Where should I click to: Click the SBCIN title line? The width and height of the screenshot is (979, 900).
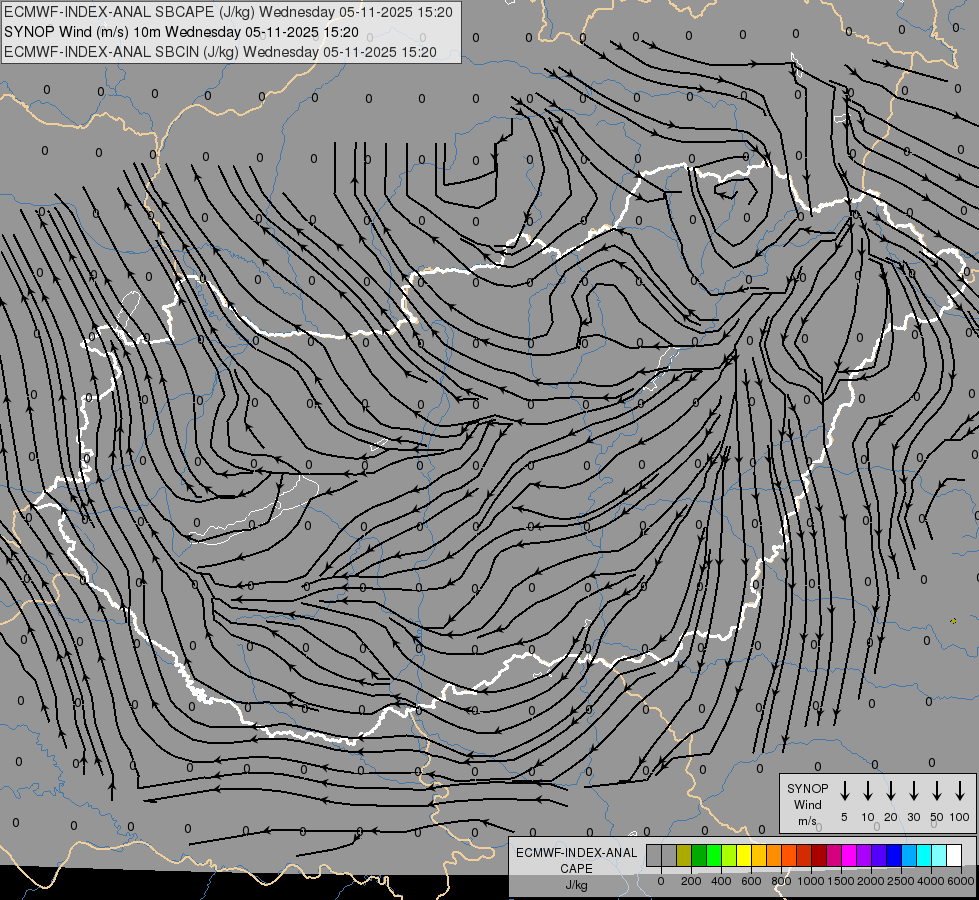[x=220, y=52]
